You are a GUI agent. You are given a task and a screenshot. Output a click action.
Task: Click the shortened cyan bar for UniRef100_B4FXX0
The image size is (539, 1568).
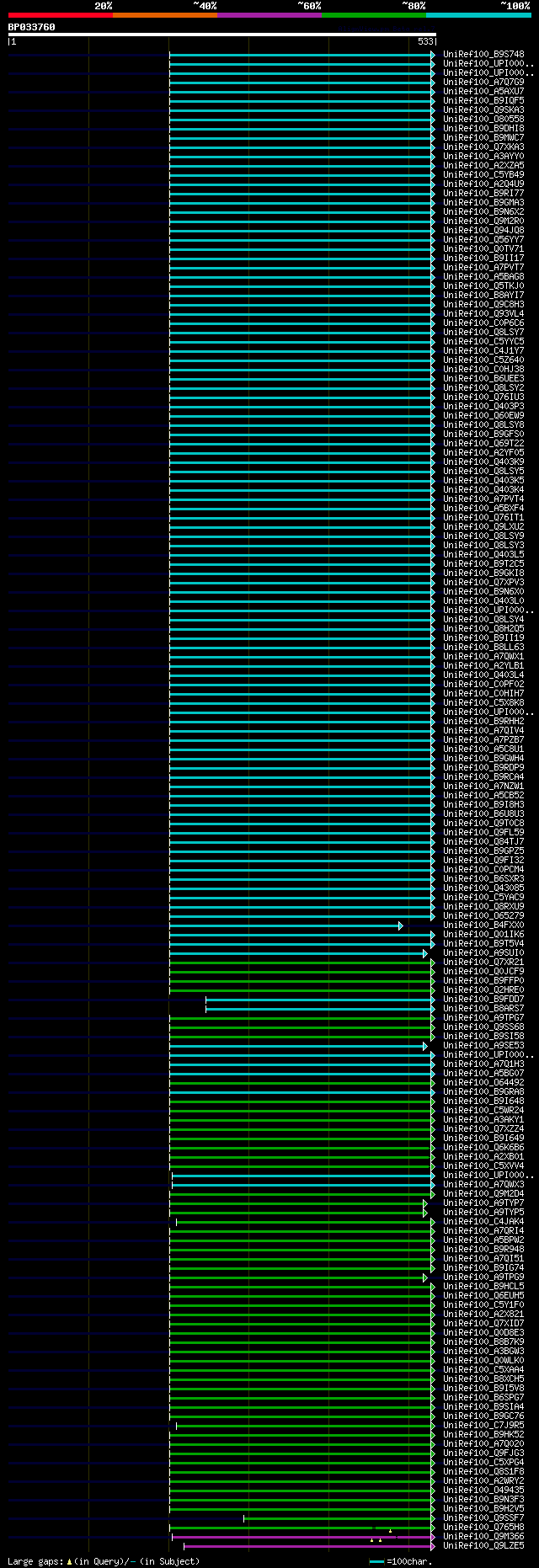pyautogui.click(x=286, y=926)
